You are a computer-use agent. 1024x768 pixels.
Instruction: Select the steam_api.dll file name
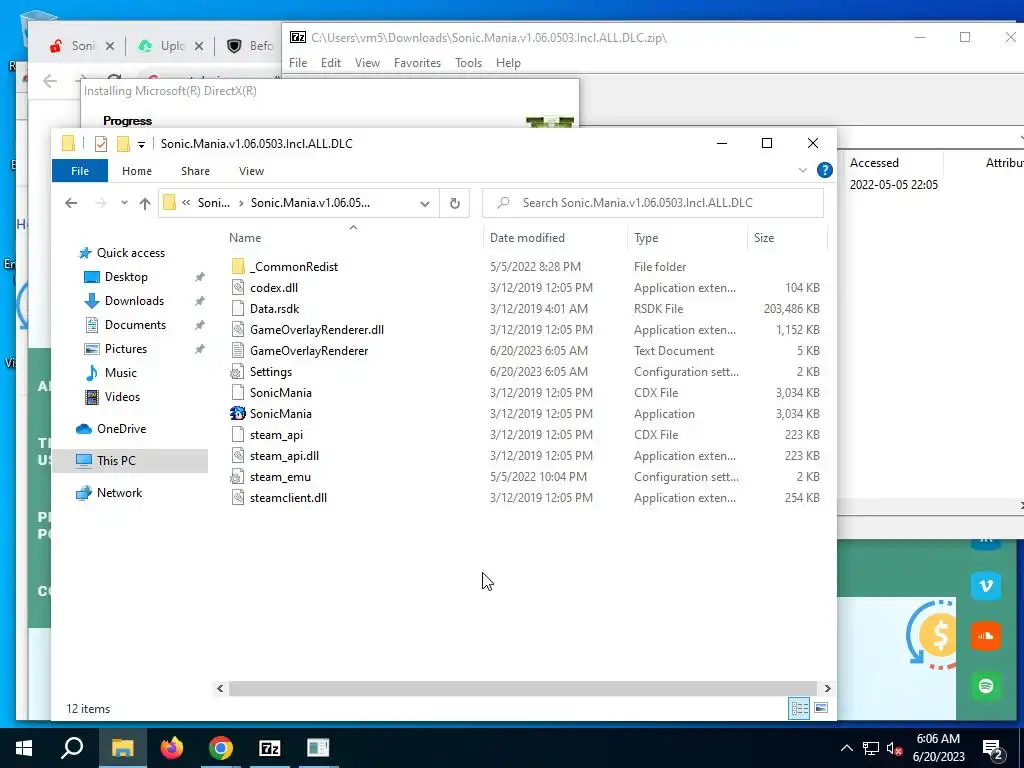coord(284,456)
